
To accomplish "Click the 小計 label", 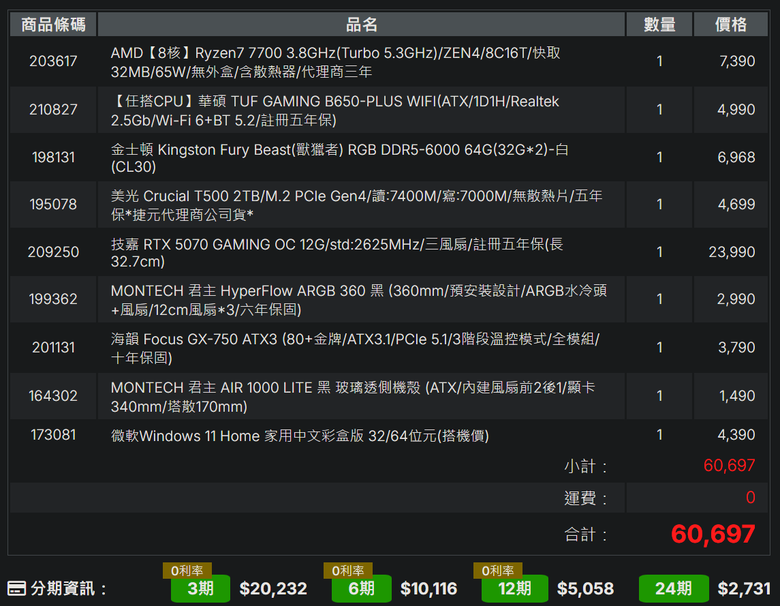I will click(x=585, y=466).
